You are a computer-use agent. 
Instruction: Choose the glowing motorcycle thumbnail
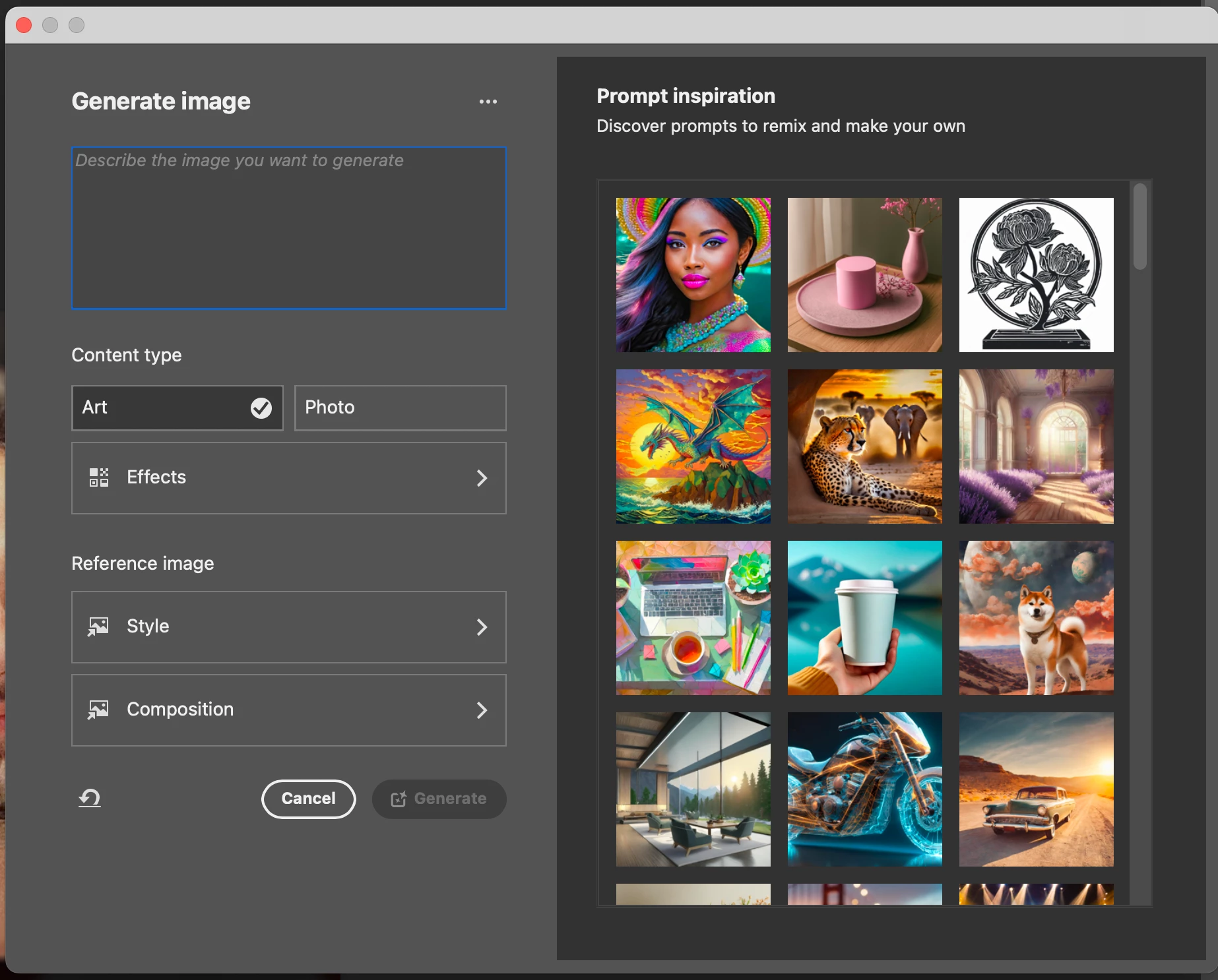point(865,789)
